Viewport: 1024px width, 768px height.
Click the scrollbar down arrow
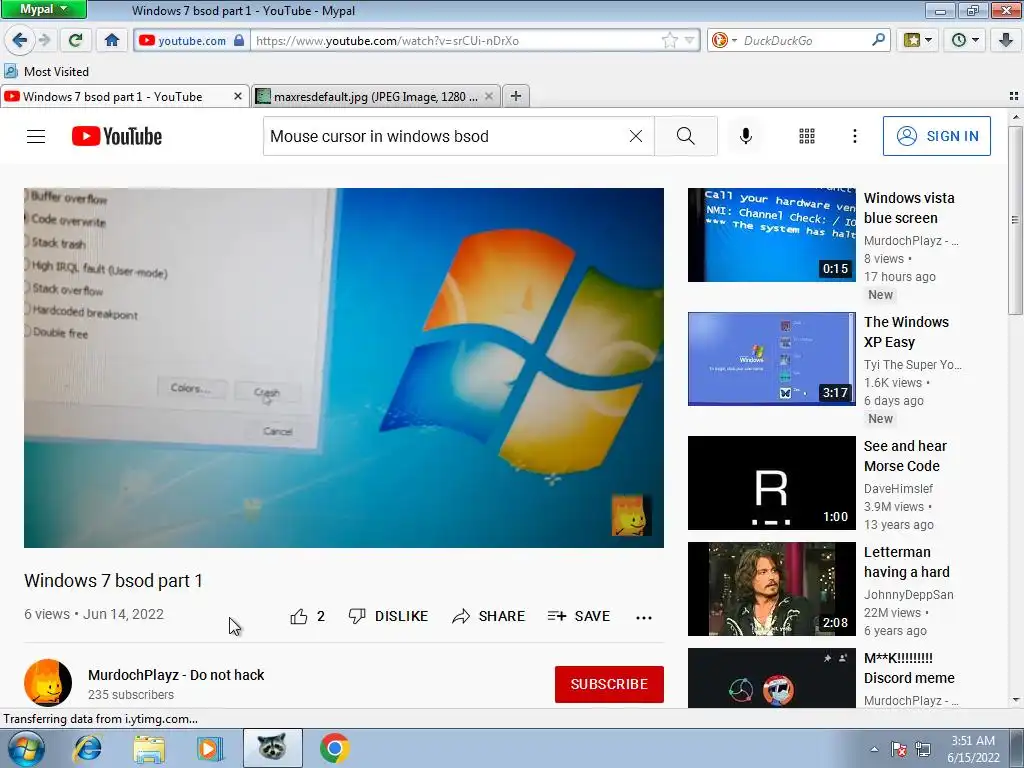pyautogui.click(x=1015, y=700)
